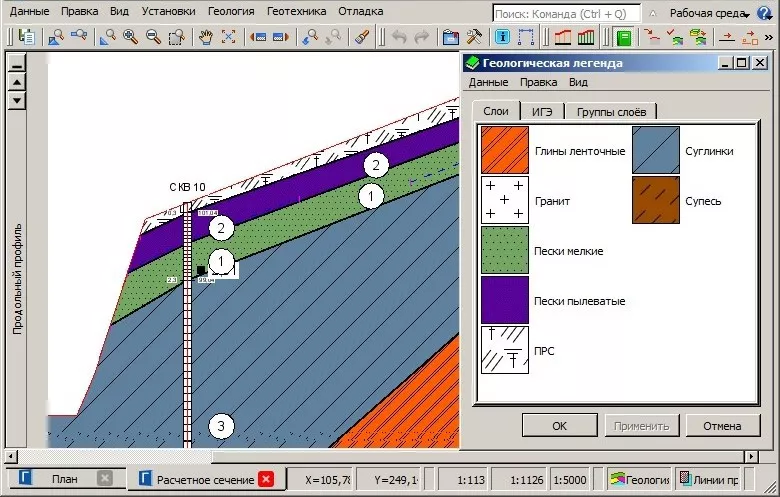Click the undo arrow icon
Screen dimensions: 780x497
[x=399, y=37]
